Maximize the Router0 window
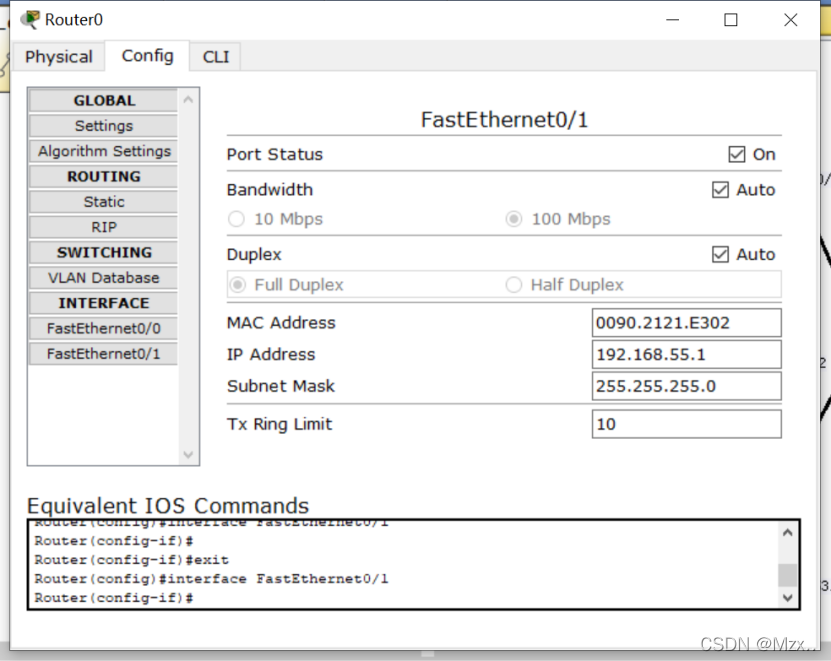The width and height of the screenshot is (831, 661). coord(731,20)
